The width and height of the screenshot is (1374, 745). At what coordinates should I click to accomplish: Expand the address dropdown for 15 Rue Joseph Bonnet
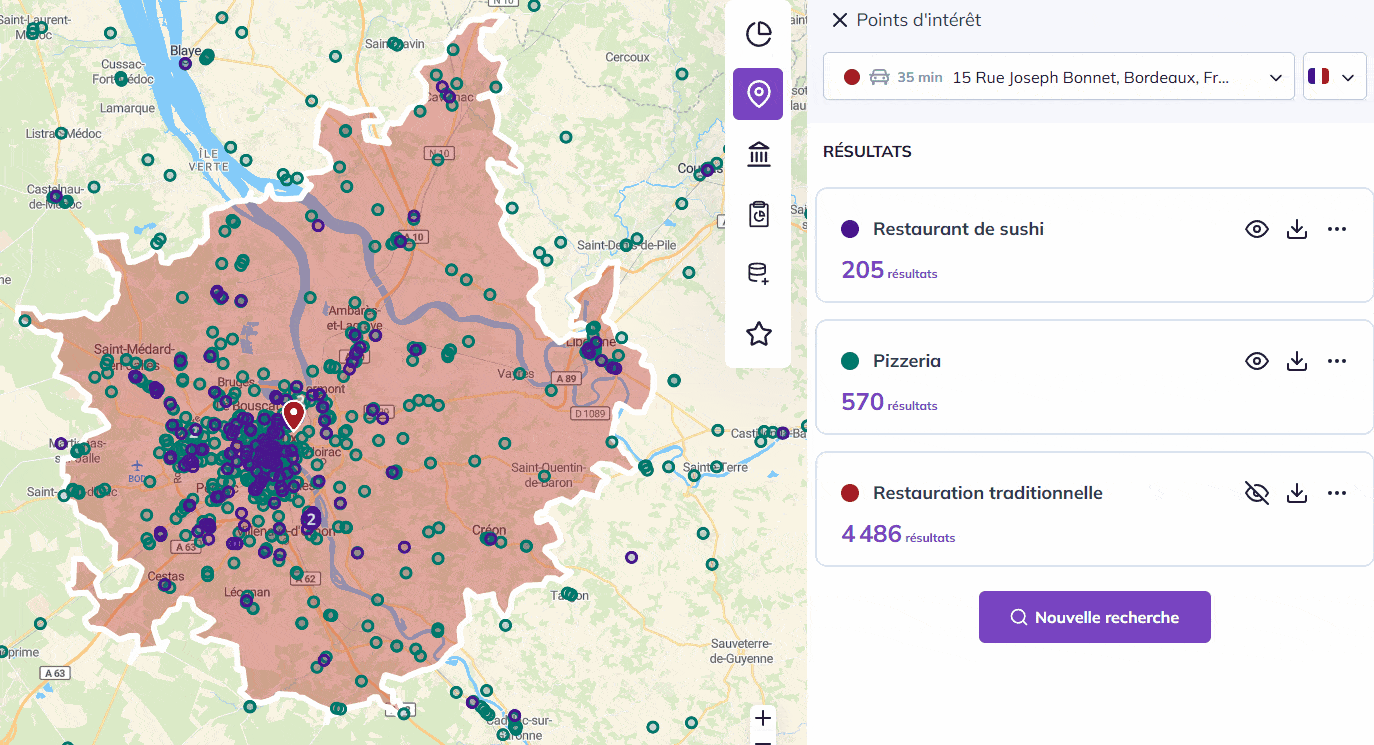click(x=1275, y=77)
